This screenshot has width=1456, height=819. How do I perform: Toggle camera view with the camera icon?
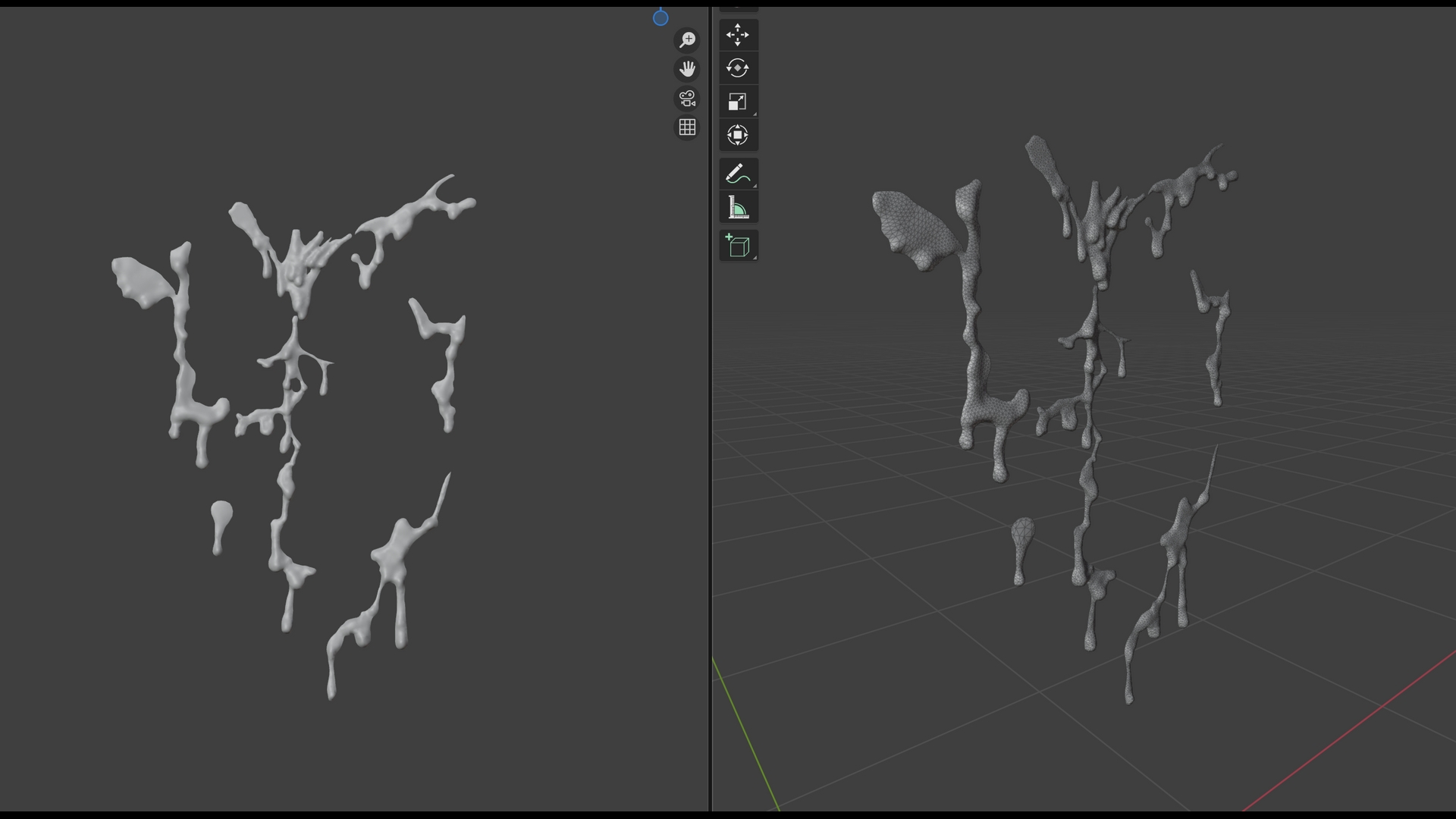pyautogui.click(x=687, y=99)
